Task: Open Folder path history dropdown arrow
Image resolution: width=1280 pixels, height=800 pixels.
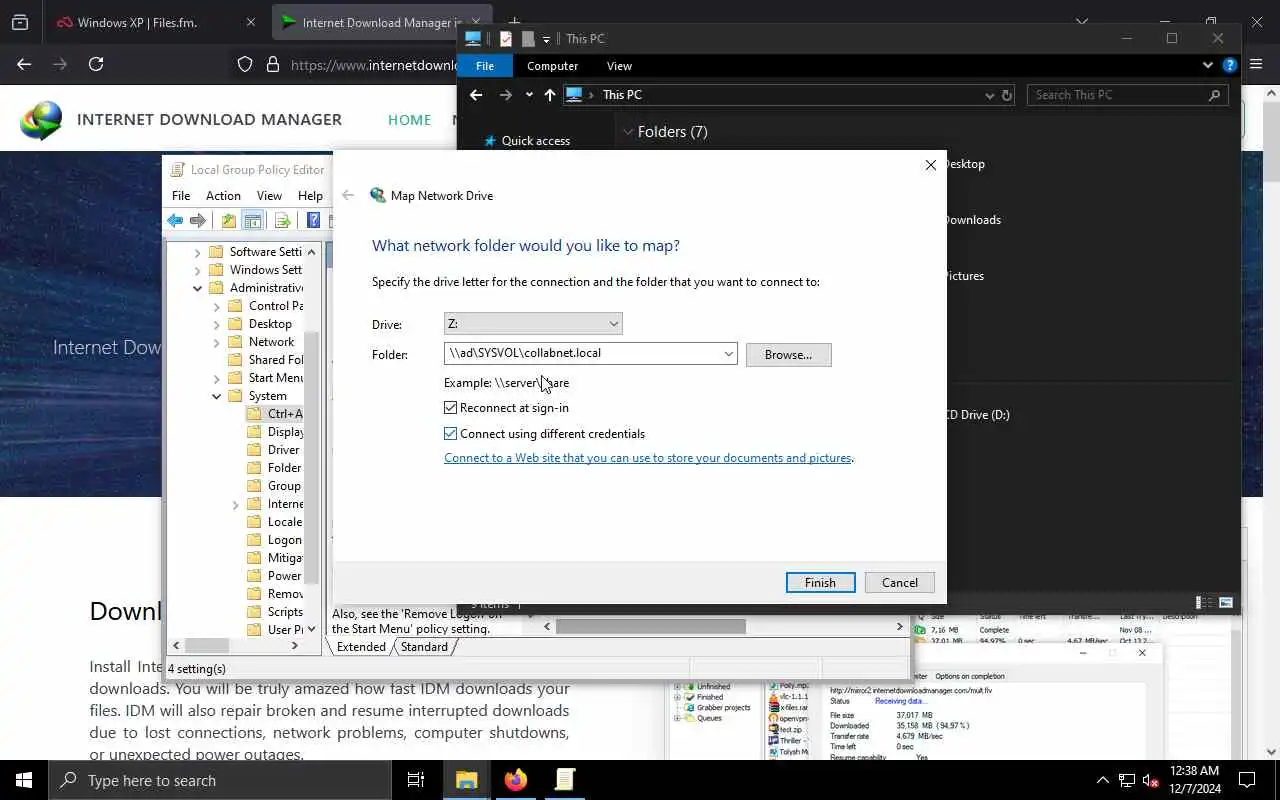Action: pos(729,354)
